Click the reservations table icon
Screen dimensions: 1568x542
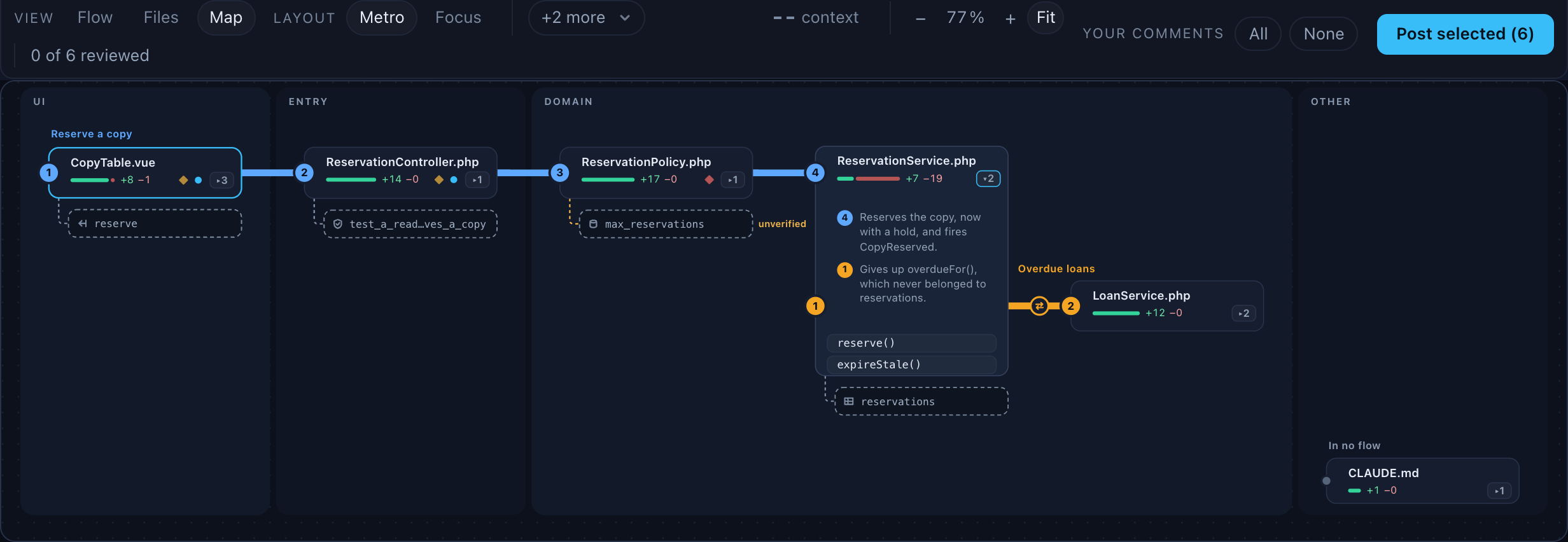[x=849, y=401]
